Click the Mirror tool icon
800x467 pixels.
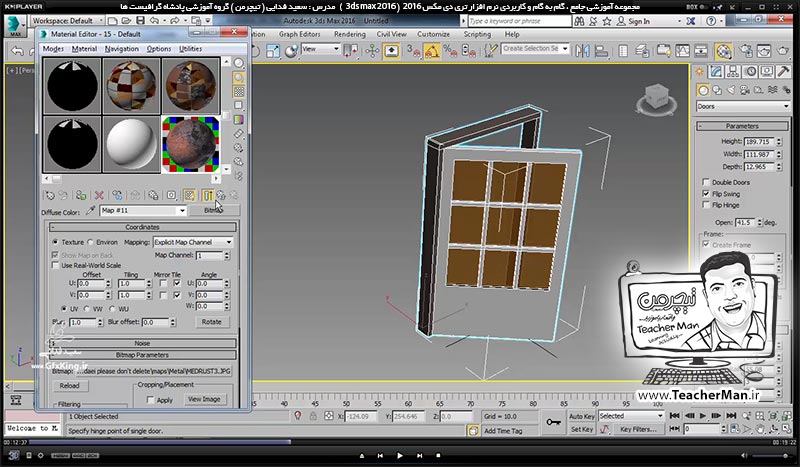coord(582,51)
